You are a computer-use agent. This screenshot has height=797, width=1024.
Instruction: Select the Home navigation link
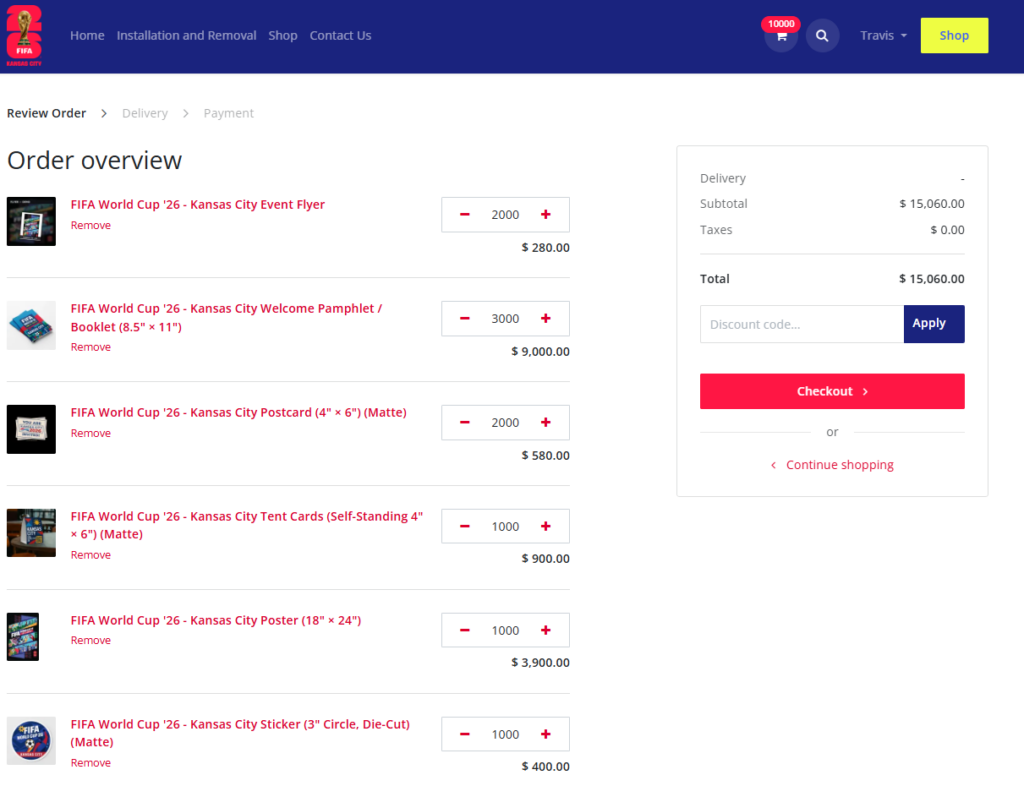[87, 36]
